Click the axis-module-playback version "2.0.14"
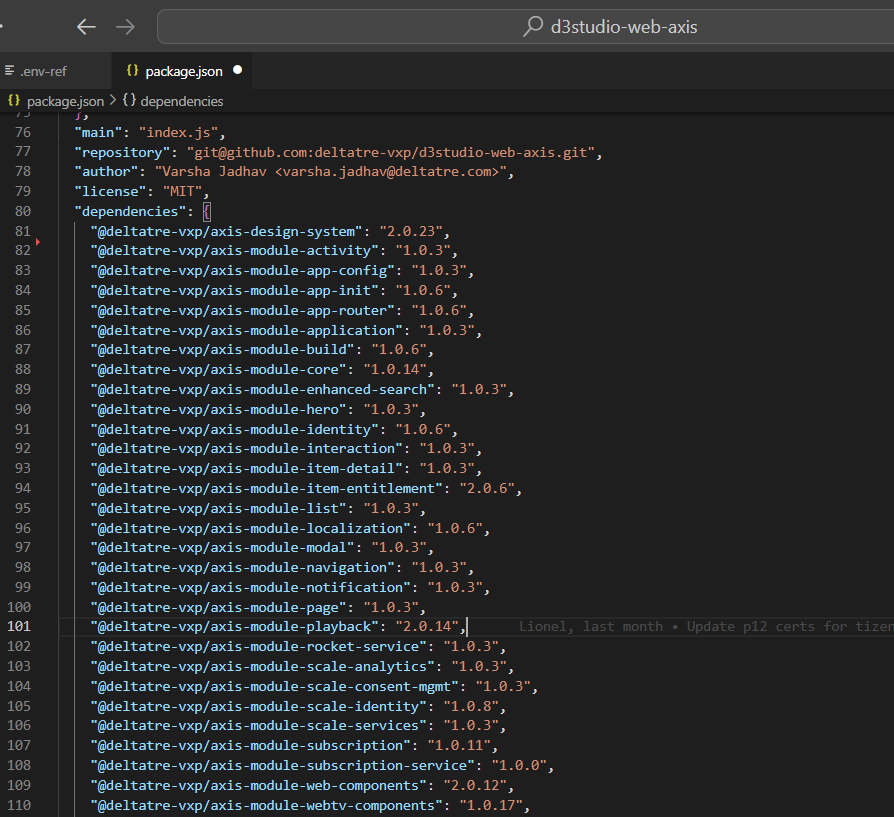This screenshot has height=817, width=894. 427,626
